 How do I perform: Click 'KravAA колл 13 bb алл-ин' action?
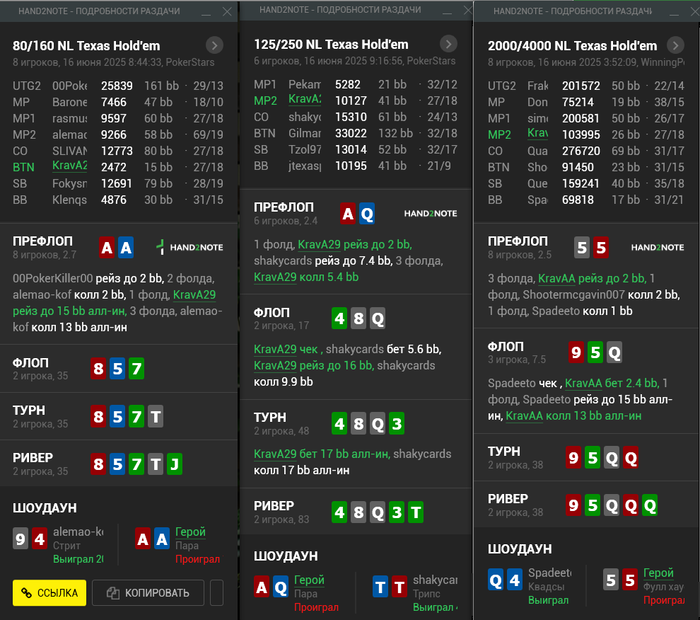574,416
